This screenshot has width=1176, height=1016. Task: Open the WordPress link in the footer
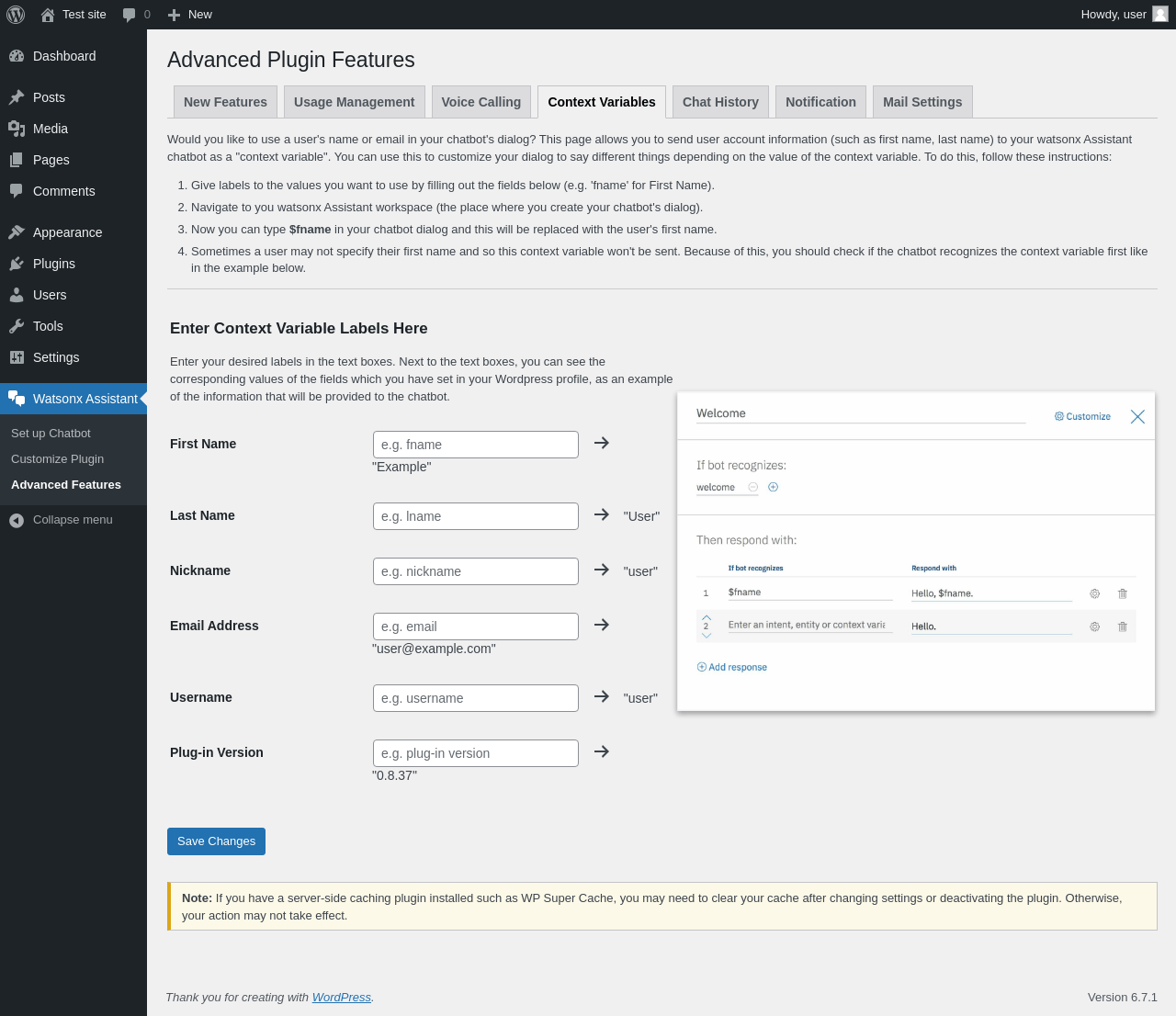(x=342, y=998)
